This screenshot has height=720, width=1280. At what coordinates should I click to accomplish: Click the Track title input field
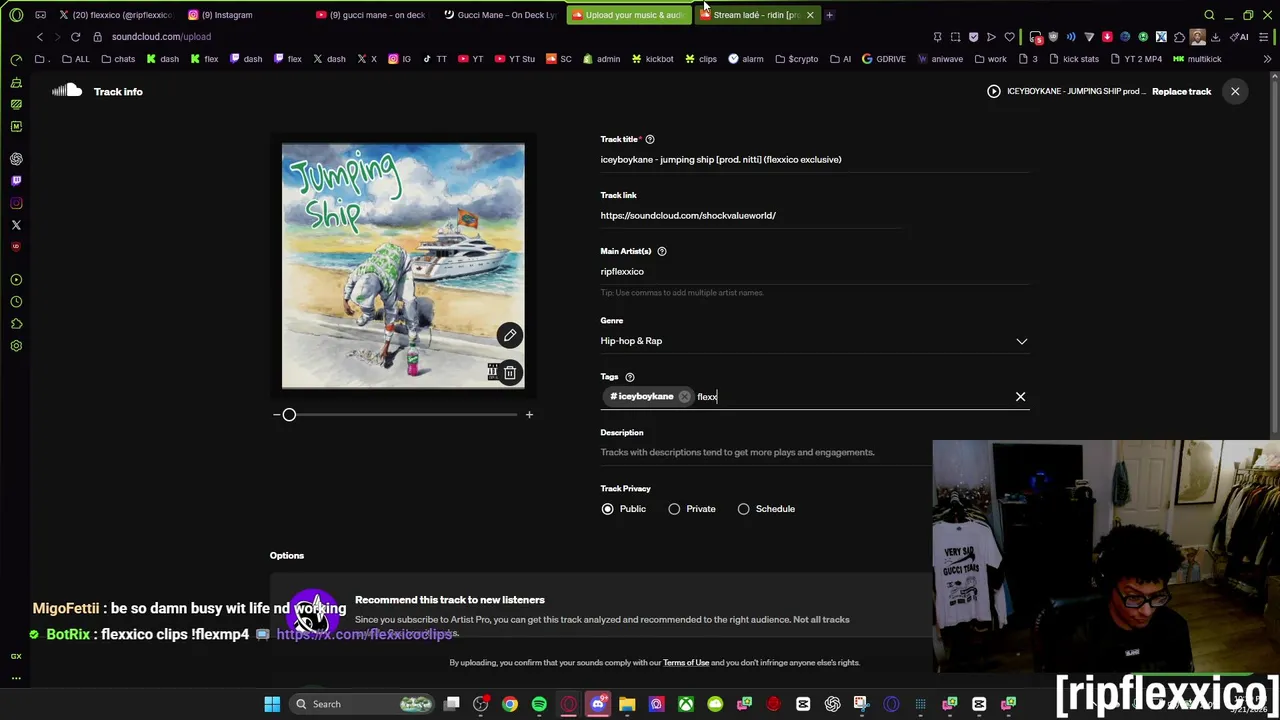point(815,160)
